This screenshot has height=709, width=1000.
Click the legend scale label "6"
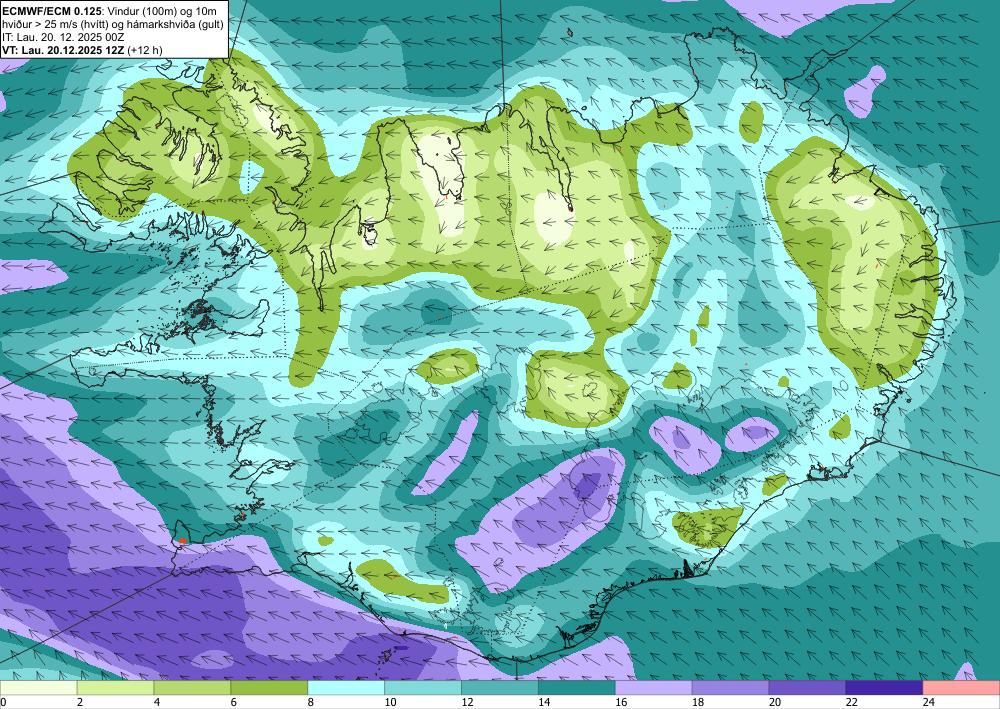(233, 702)
